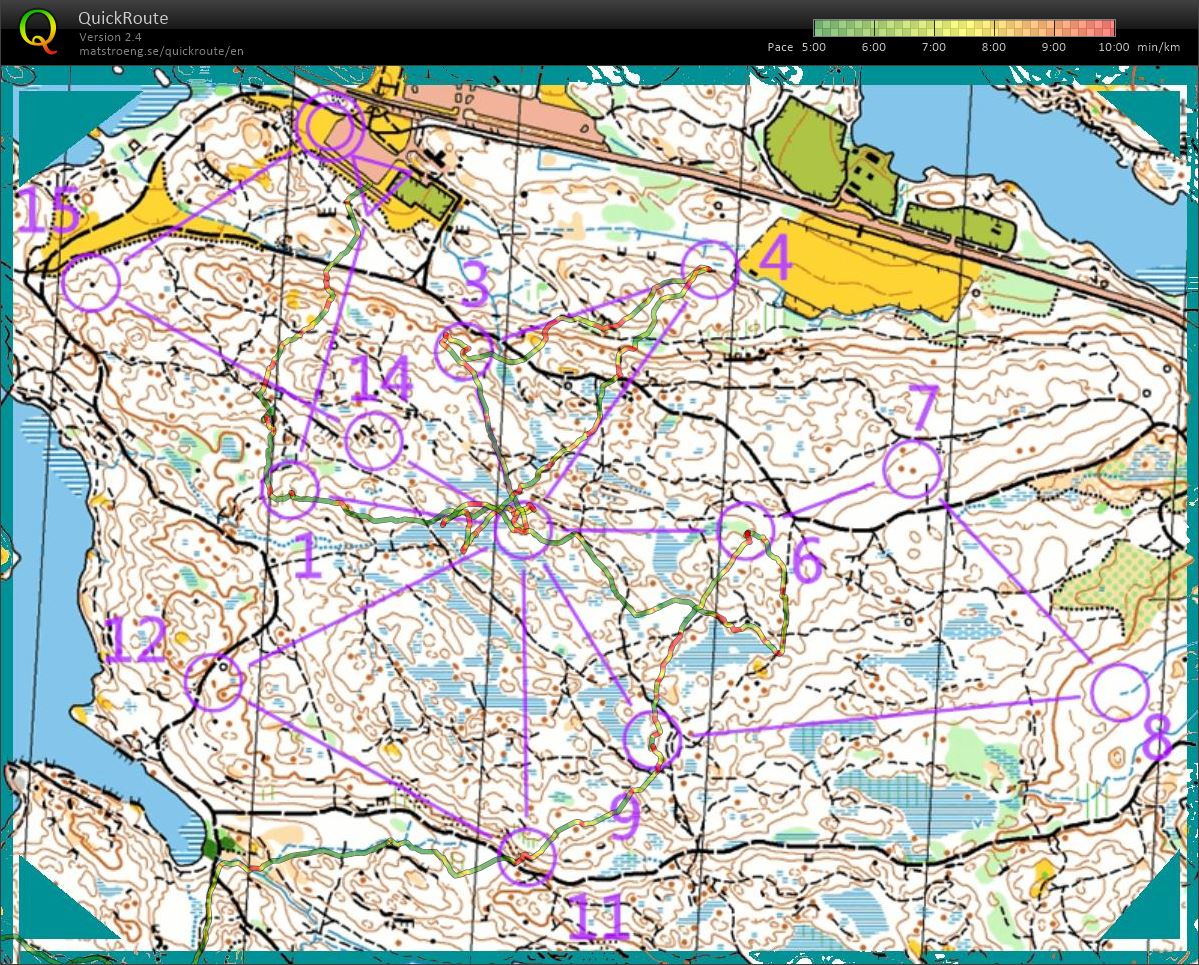Choose control circle 14 on the course

372,441
